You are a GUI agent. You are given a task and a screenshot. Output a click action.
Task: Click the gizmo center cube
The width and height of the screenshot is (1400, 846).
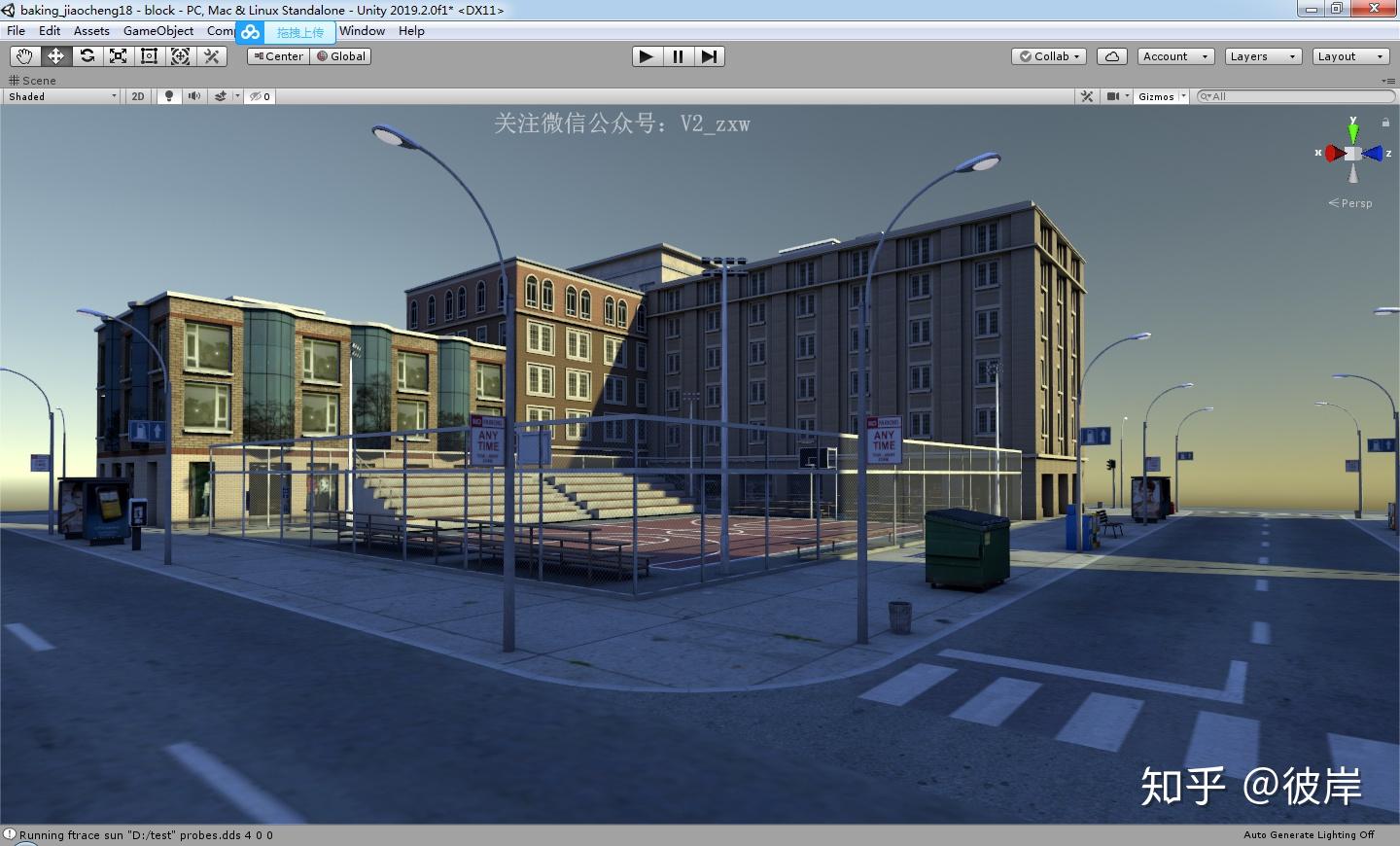[x=1353, y=154]
